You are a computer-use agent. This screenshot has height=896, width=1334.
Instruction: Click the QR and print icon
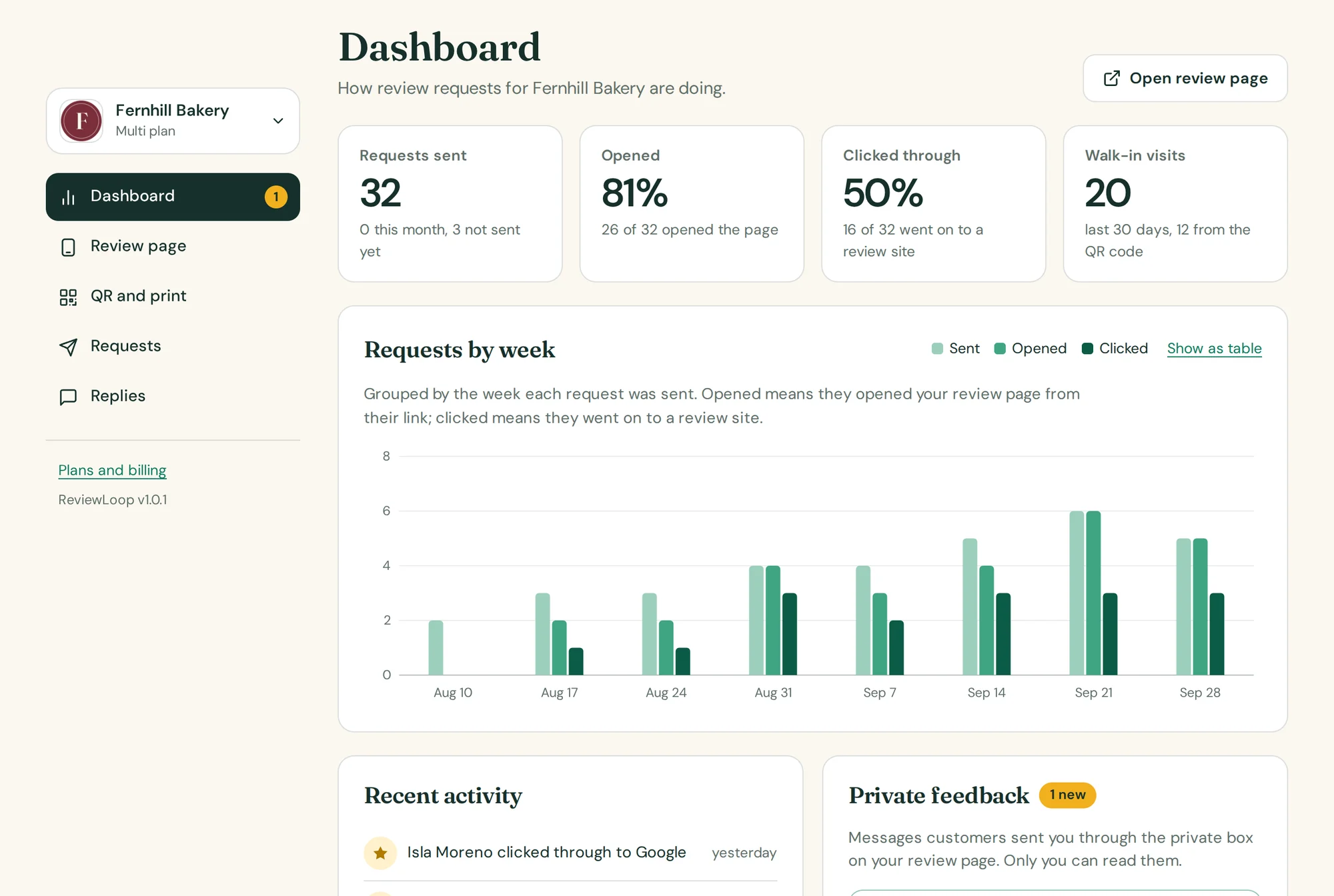(x=68, y=297)
